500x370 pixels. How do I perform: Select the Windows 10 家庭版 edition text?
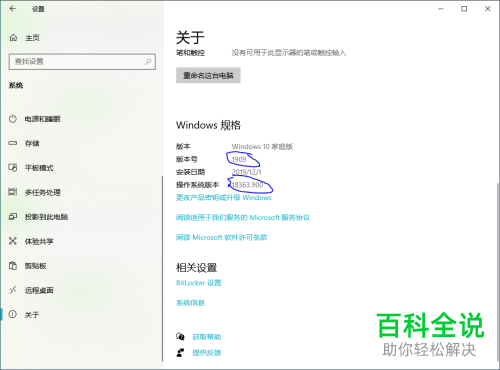(262, 147)
